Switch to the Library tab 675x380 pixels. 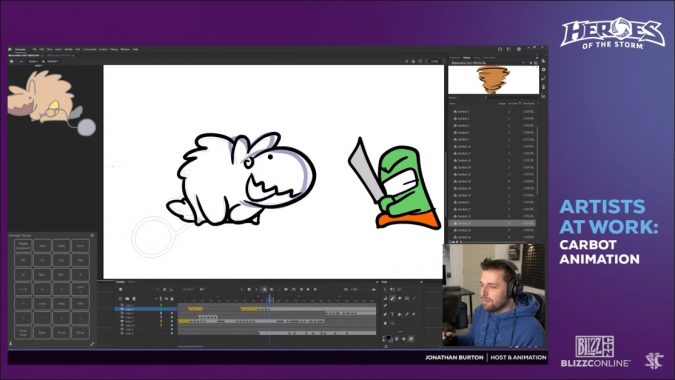[x=467, y=57]
